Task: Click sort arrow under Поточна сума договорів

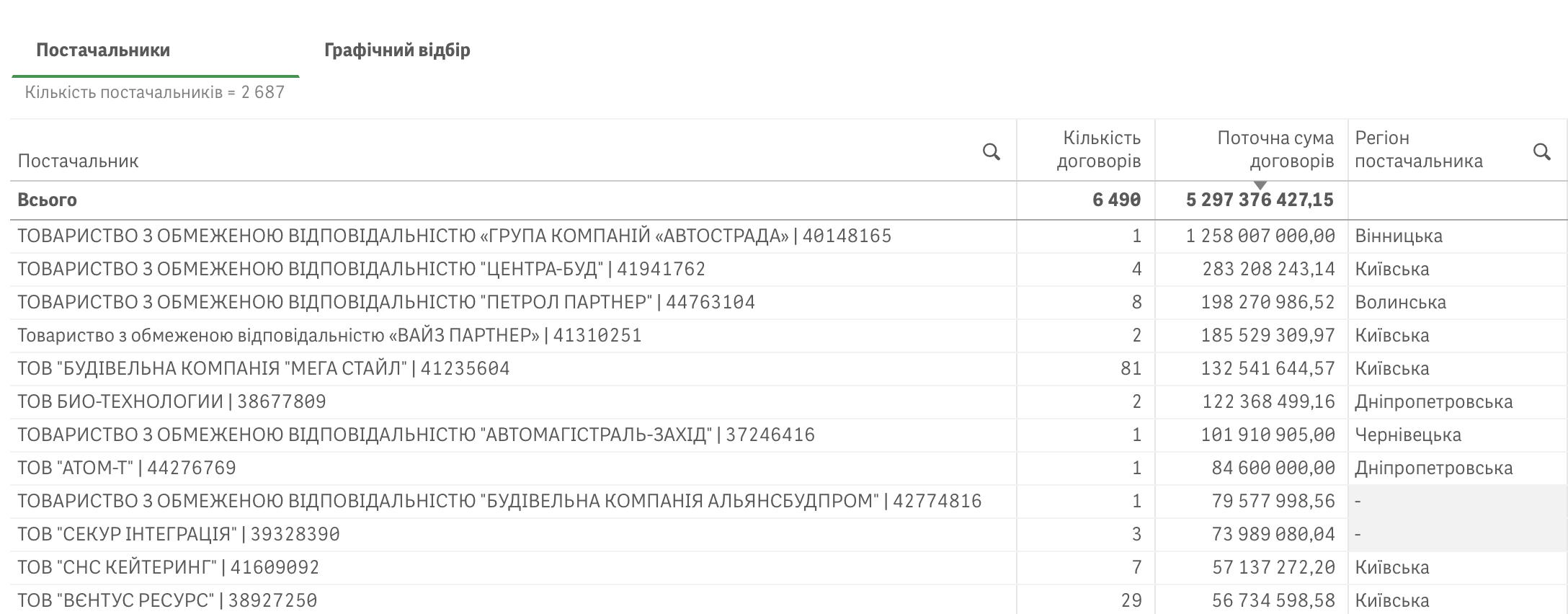Action: pyautogui.click(x=1260, y=185)
